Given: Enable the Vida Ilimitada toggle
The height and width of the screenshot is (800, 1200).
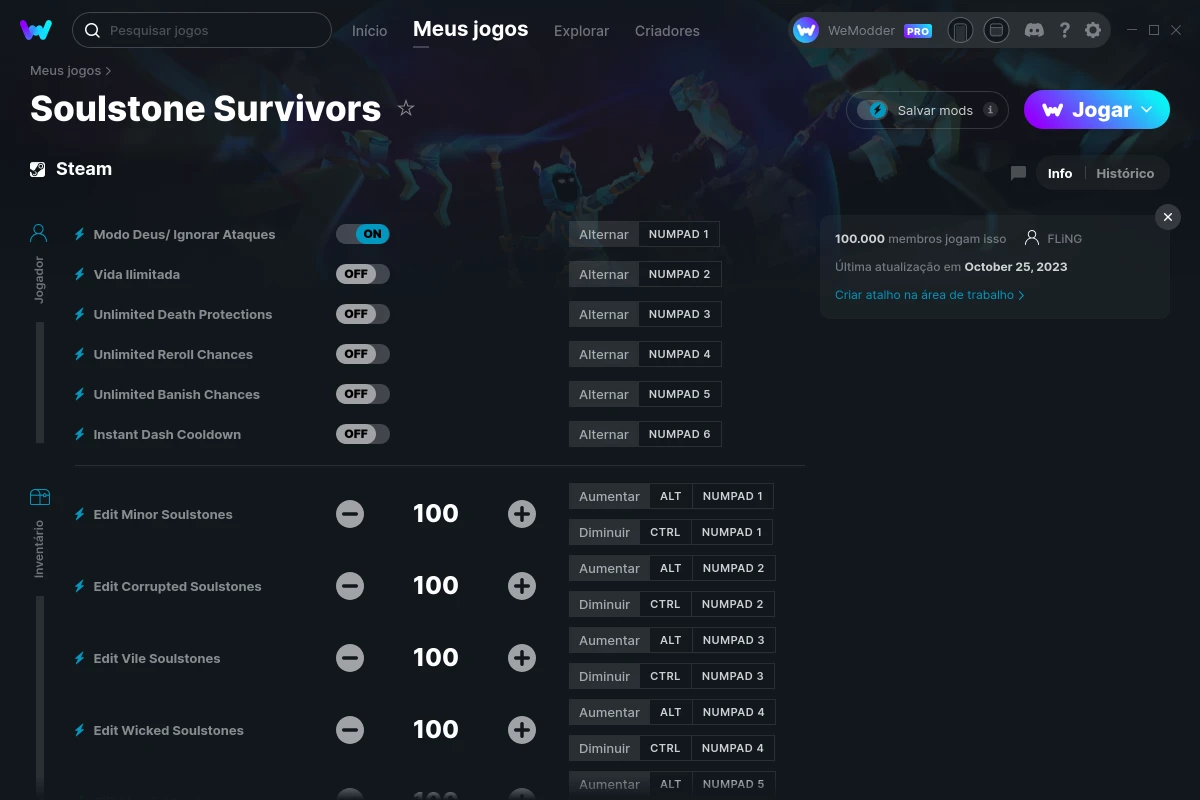Looking at the screenshot, I should 363,274.
